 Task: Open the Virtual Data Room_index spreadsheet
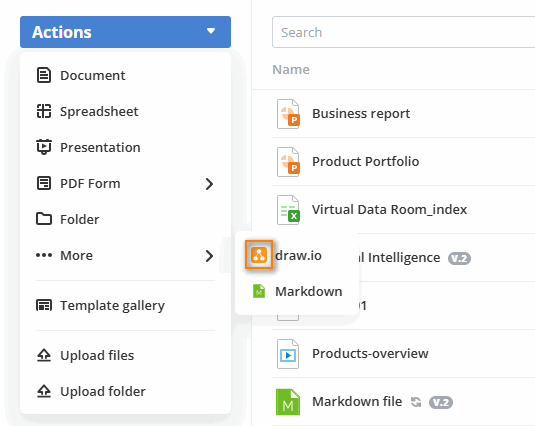[389, 209]
